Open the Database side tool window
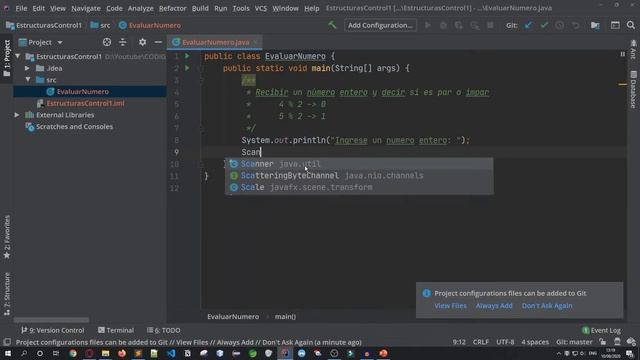The width and height of the screenshot is (640, 360). (633, 90)
